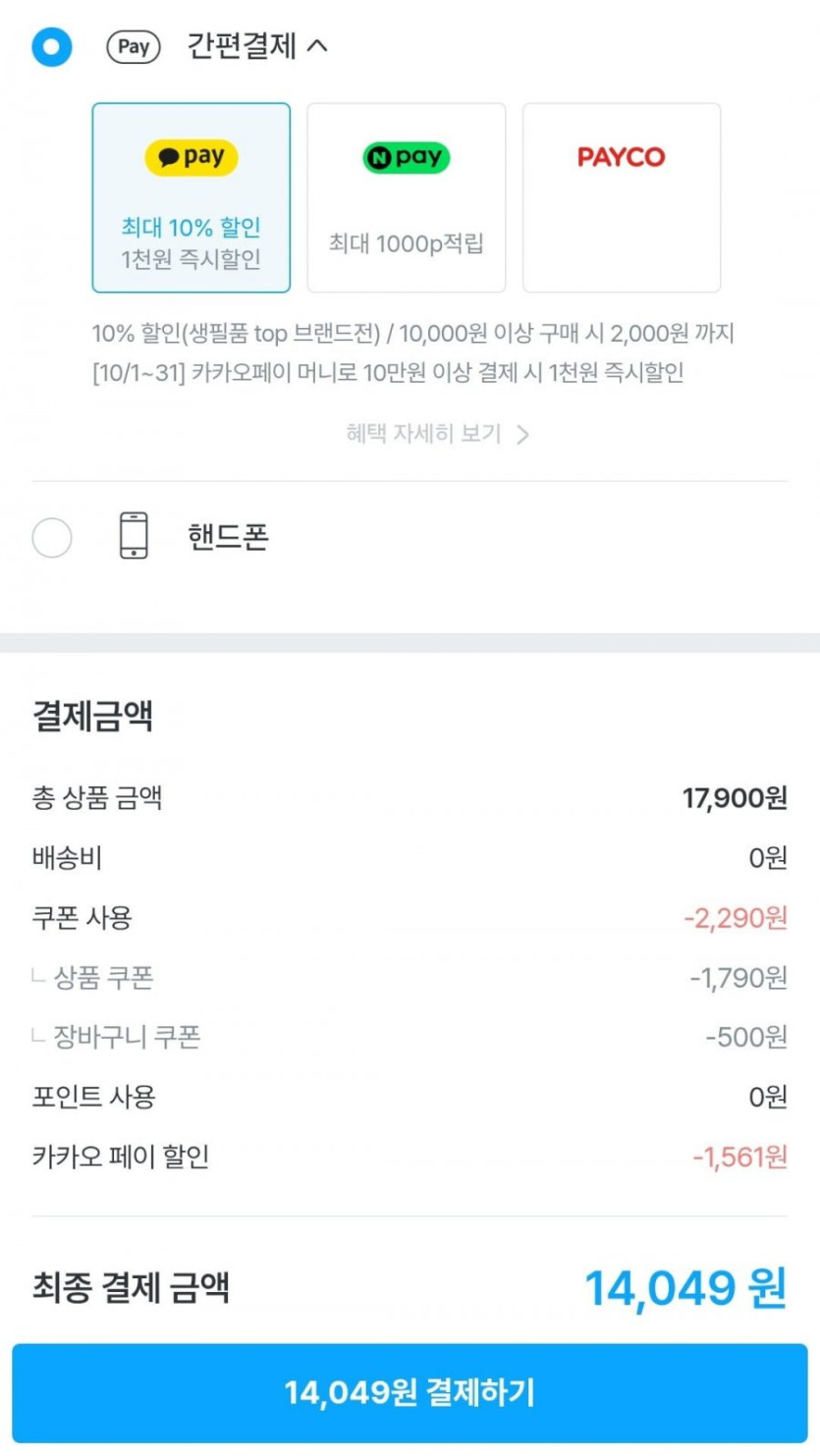Click the 최종 결제 금액 14,049 원 total
Screen dimensions: 820x1456
(x=685, y=1288)
